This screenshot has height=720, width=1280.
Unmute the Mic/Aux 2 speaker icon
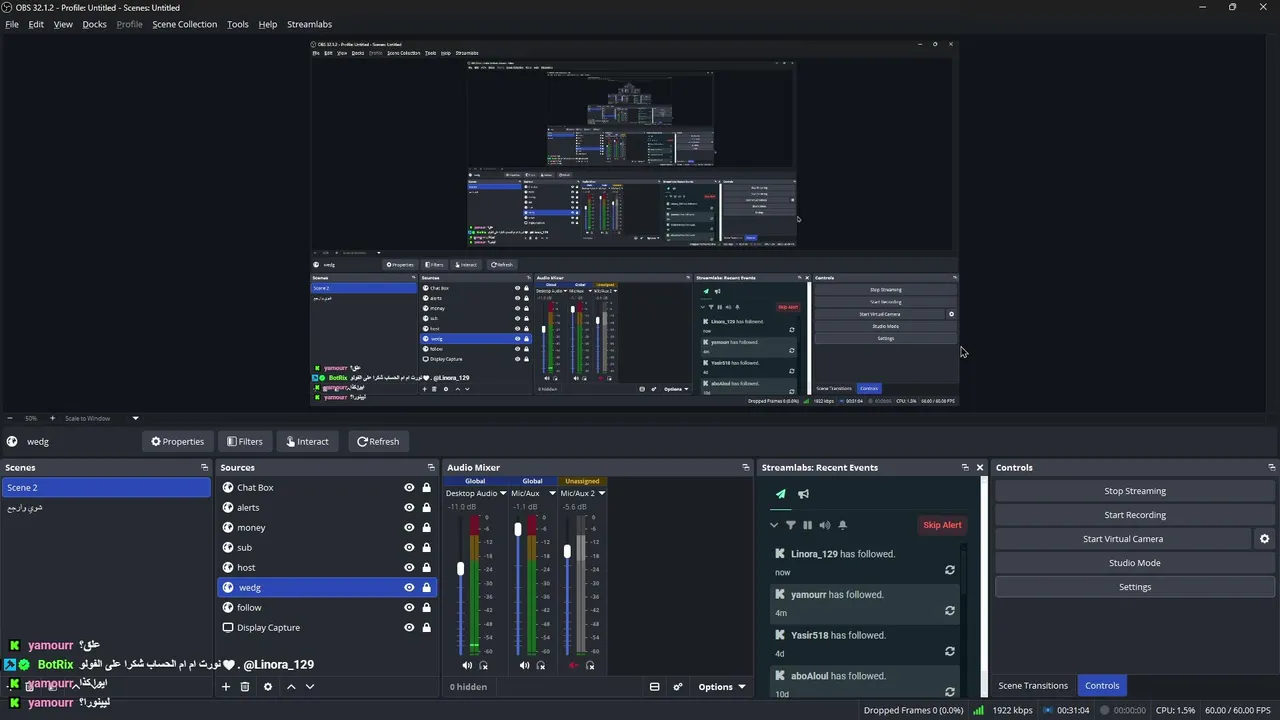pyautogui.click(x=574, y=665)
